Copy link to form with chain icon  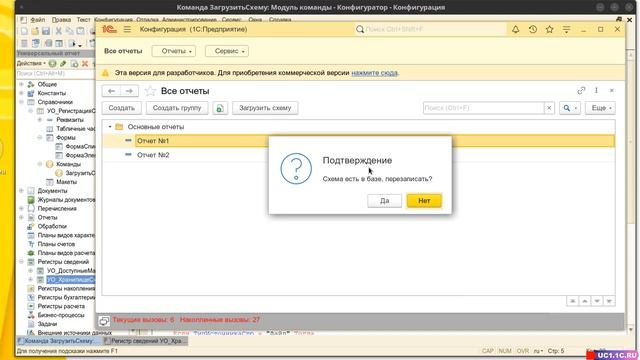(581, 91)
